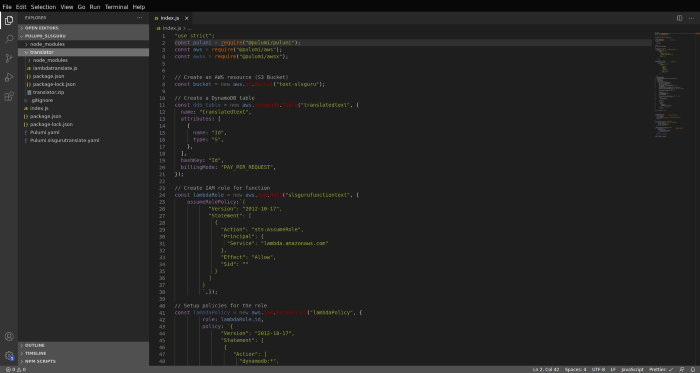Expand node_modules inside translator folder
Screen dimensions: 700x373
[83, 60]
